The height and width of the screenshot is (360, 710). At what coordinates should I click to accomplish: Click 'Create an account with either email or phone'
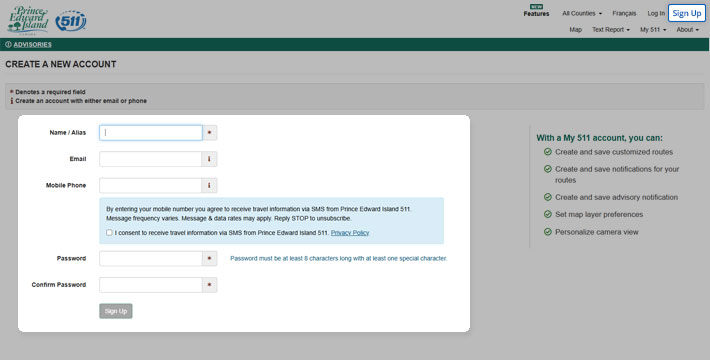point(81,101)
